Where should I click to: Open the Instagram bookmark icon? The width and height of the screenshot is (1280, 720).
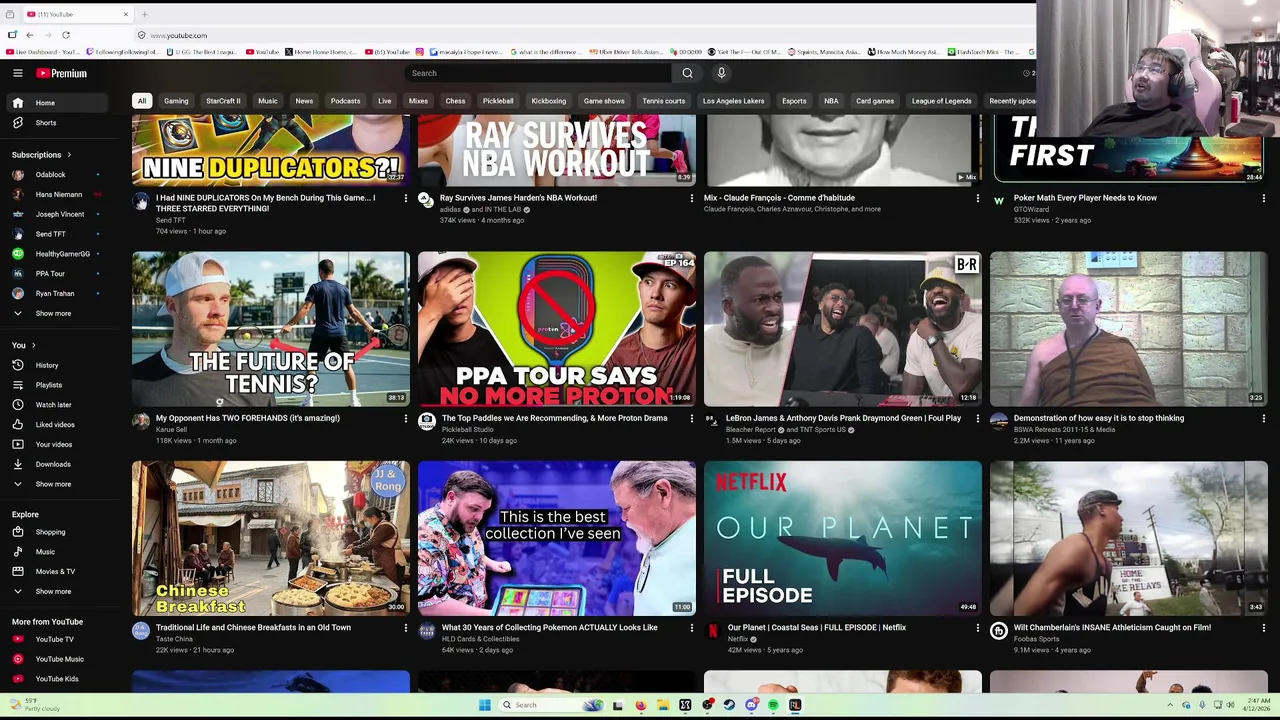click(x=420, y=52)
